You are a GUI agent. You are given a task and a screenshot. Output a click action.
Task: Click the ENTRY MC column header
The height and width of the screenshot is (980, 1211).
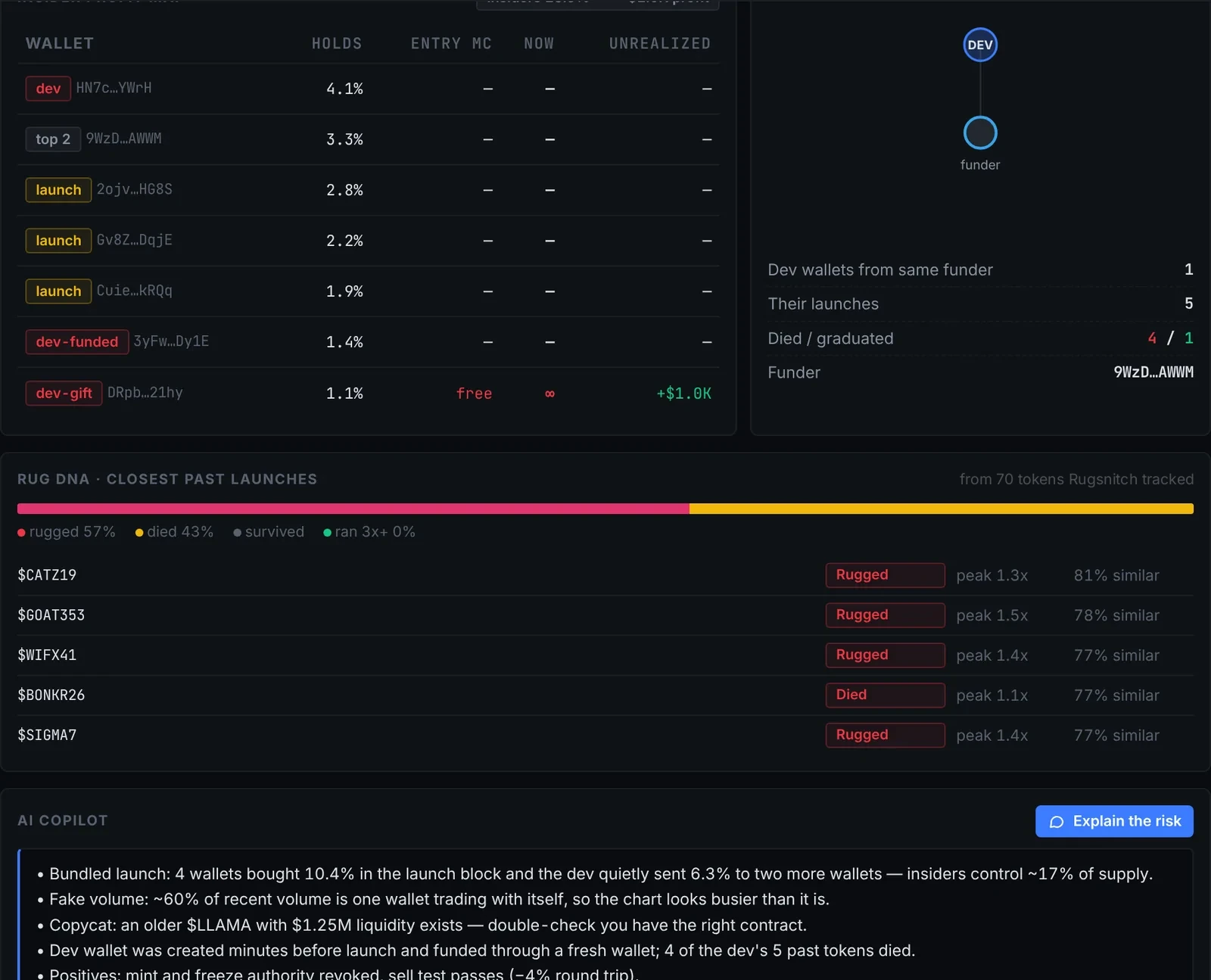451,43
